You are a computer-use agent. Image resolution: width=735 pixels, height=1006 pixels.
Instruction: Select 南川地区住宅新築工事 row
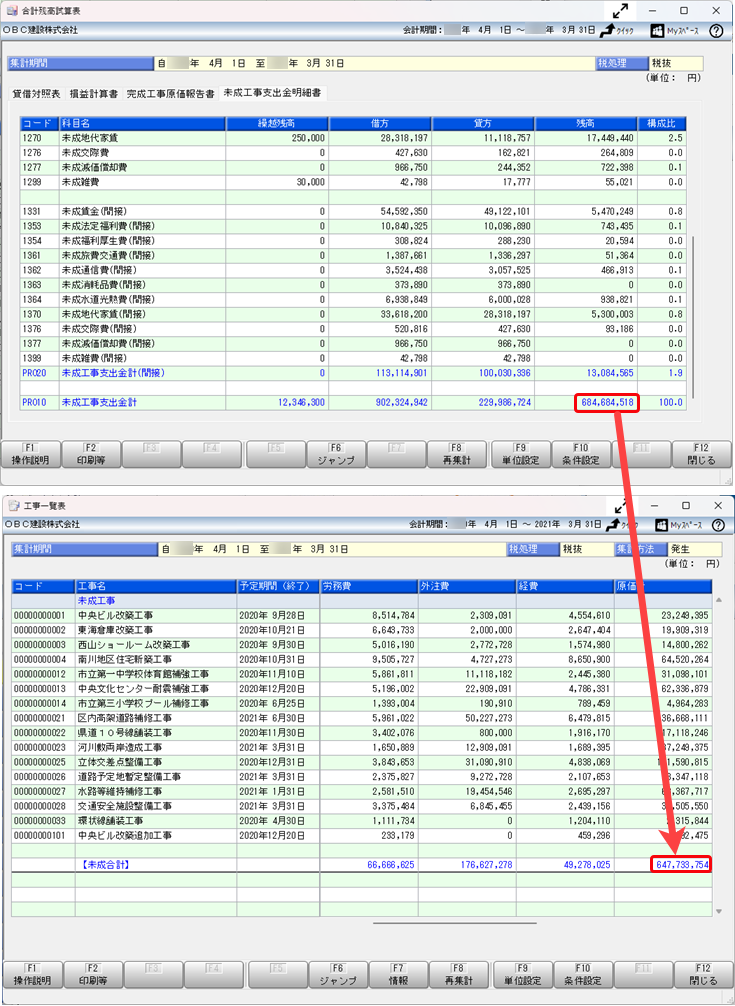(x=362, y=660)
